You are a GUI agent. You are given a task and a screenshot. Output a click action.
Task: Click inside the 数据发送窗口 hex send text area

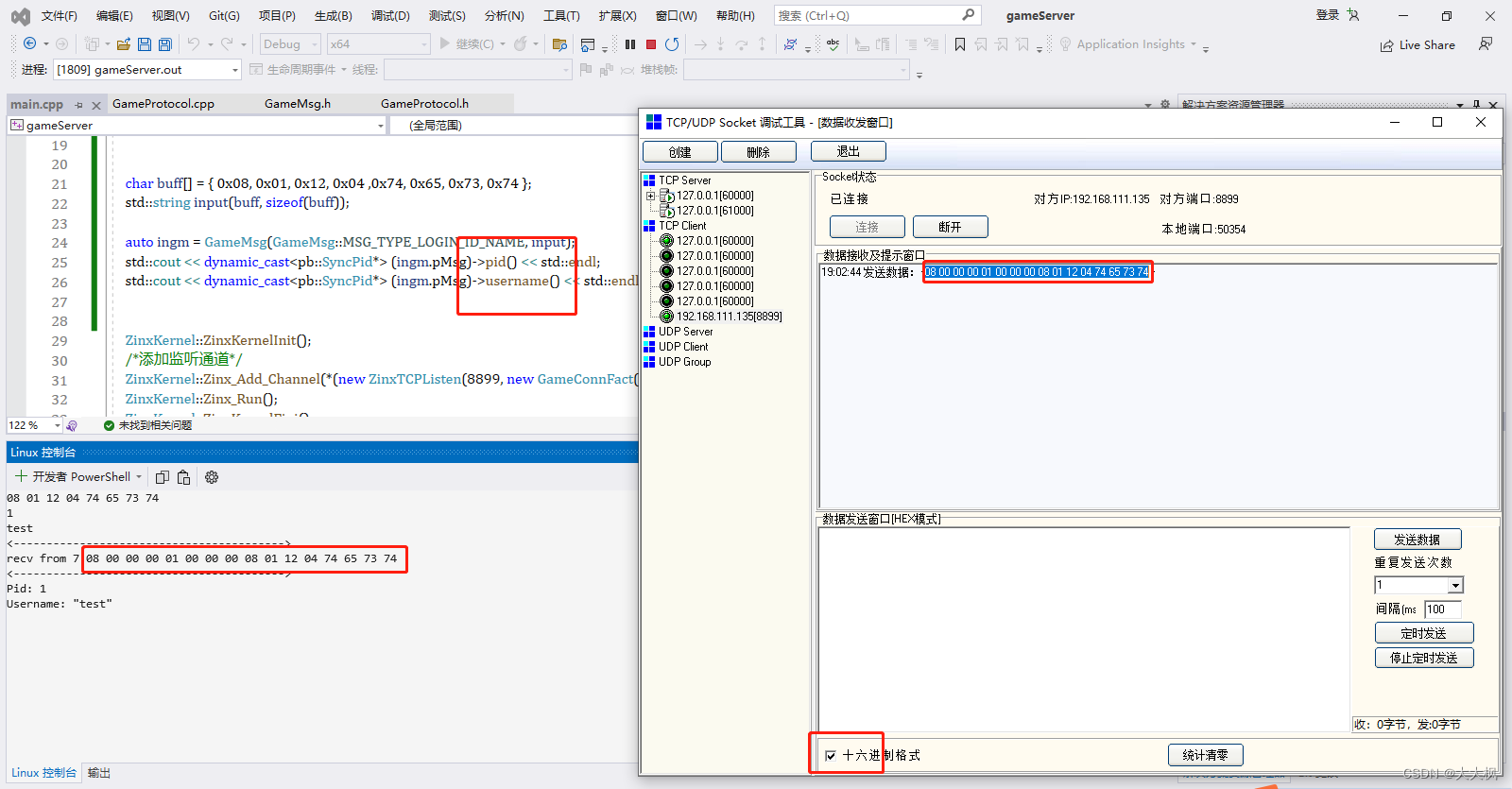pos(1084,628)
